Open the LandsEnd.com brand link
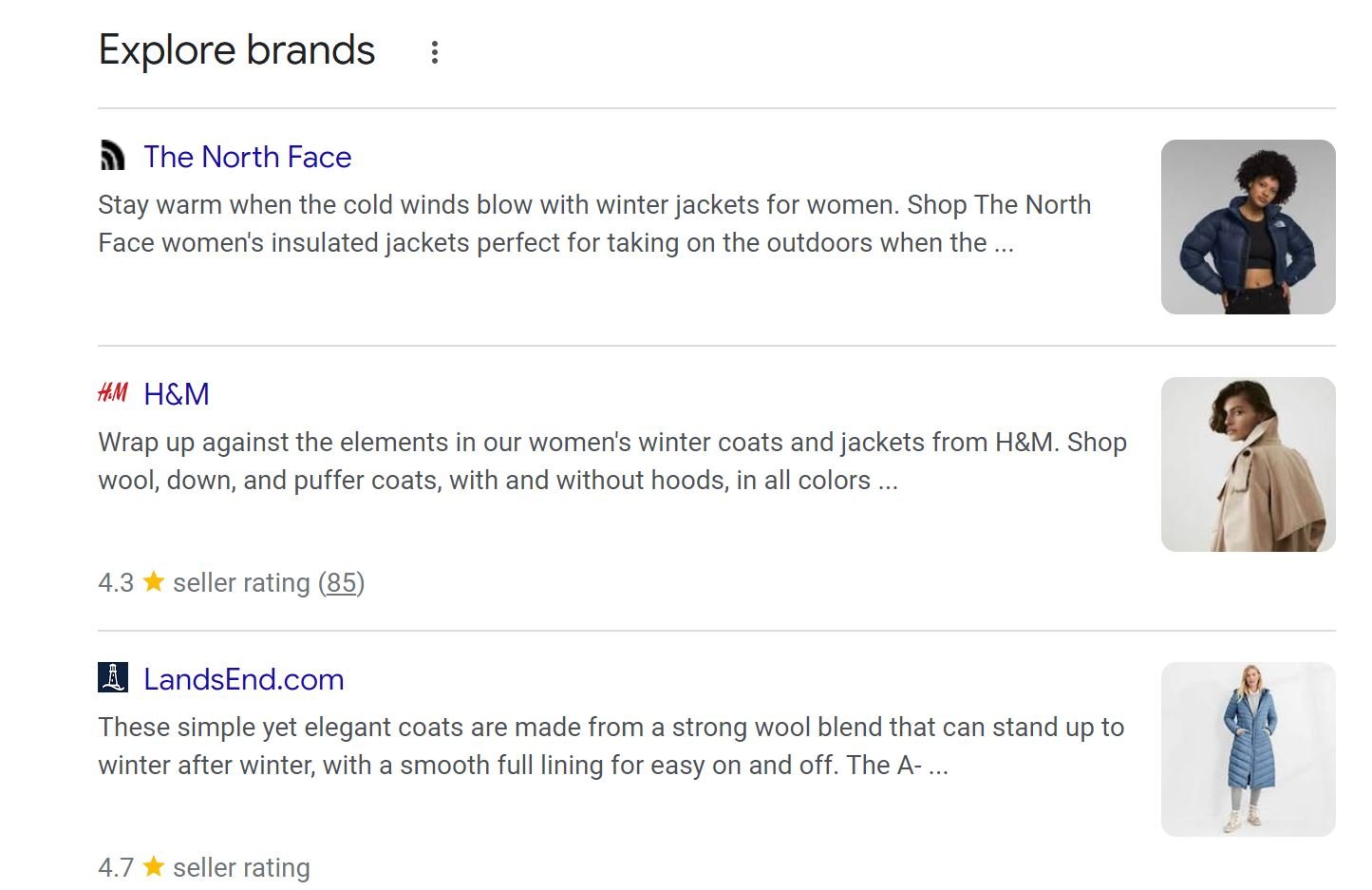Screen dimensions: 1372x890 click(x=244, y=679)
